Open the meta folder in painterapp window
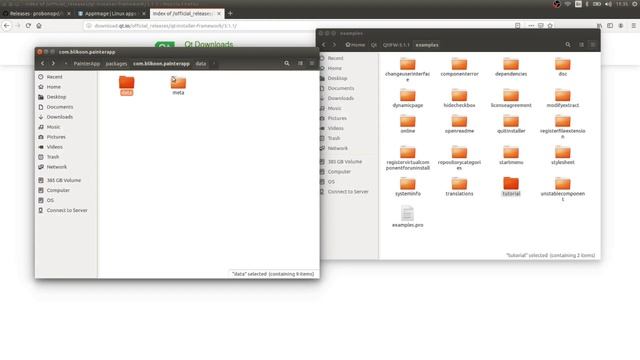640x360 pixels. tap(178, 85)
